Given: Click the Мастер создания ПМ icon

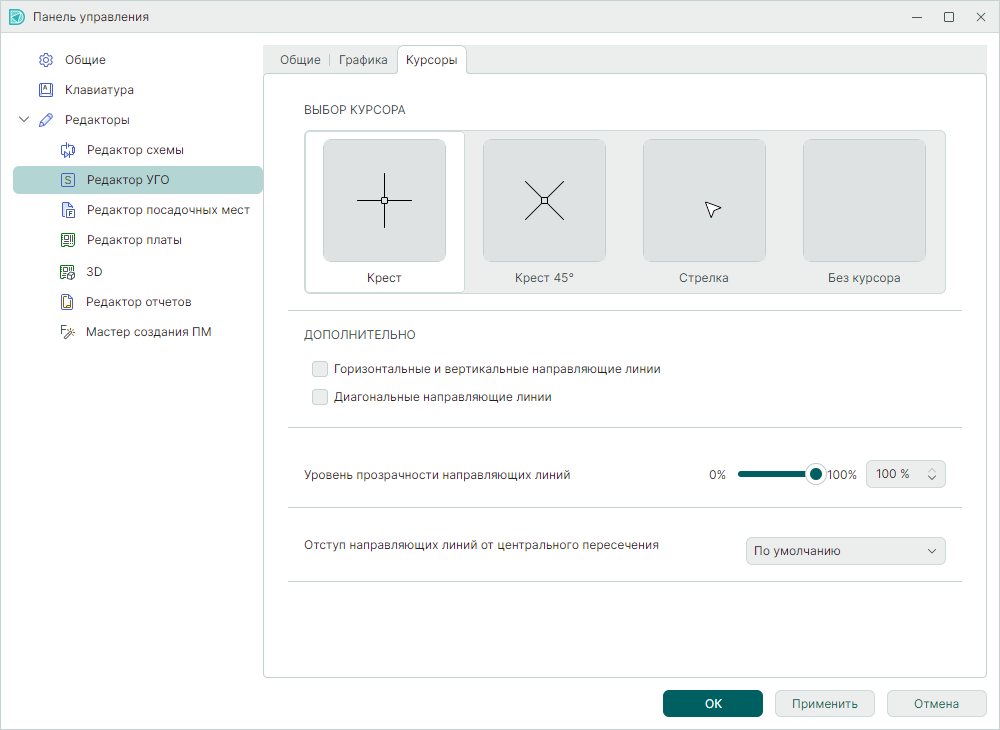Looking at the screenshot, I should (x=68, y=332).
